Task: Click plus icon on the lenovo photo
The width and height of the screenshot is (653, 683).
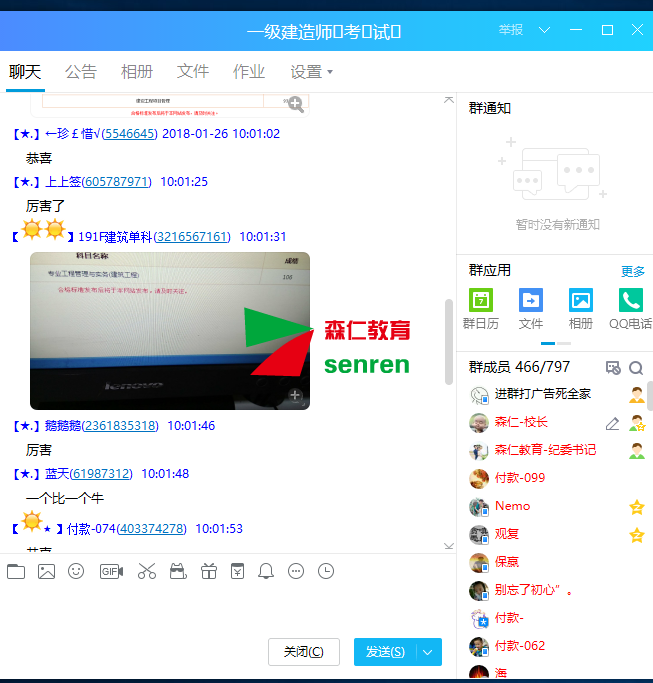Action: coord(295,395)
